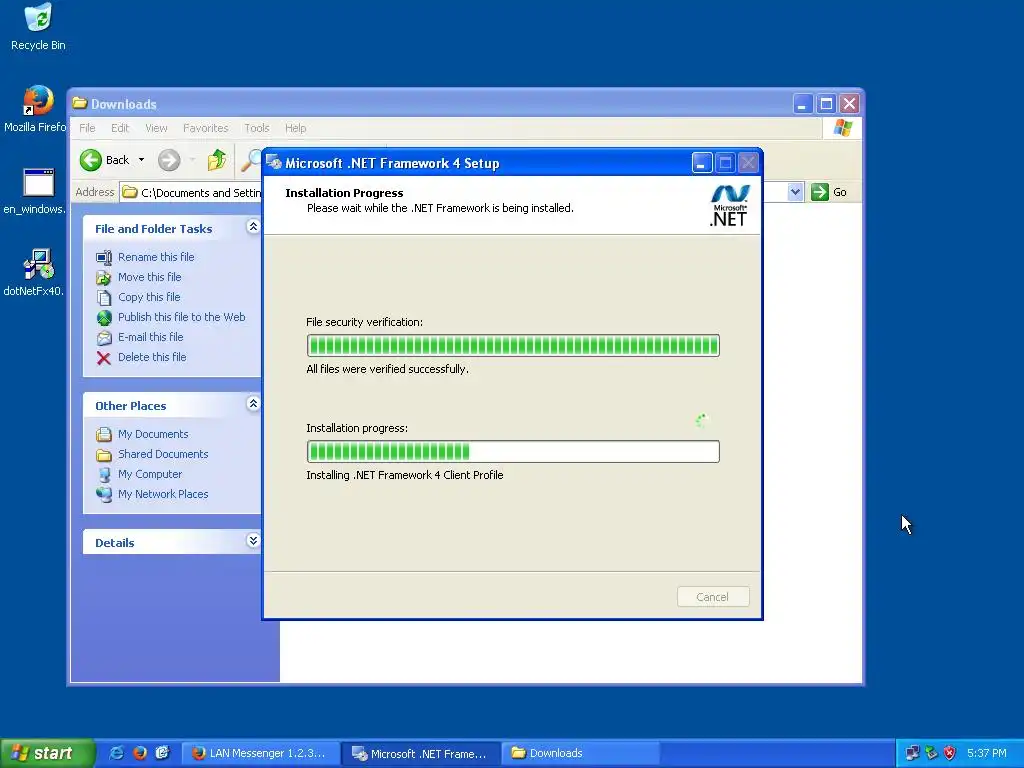
Task: Click Rename this file link
Action: coord(156,257)
